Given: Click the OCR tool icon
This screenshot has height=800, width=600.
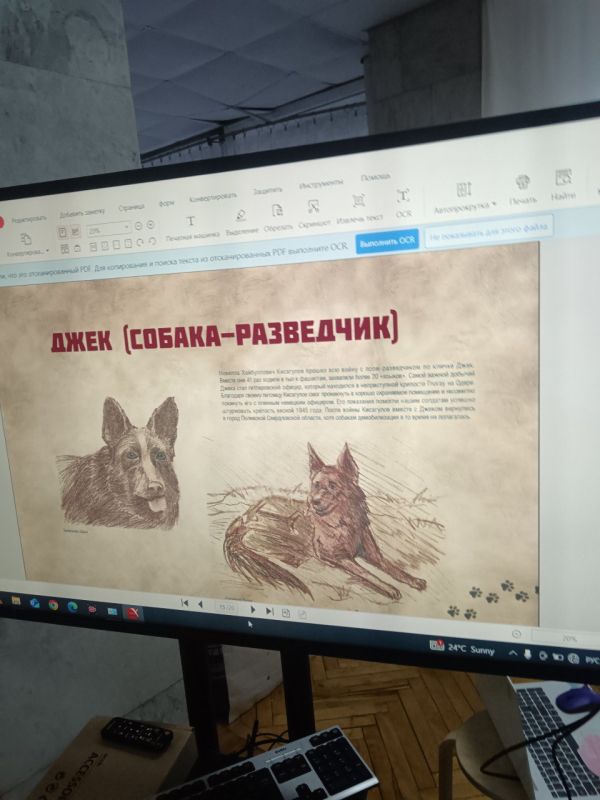Looking at the screenshot, I should click(x=403, y=199).
